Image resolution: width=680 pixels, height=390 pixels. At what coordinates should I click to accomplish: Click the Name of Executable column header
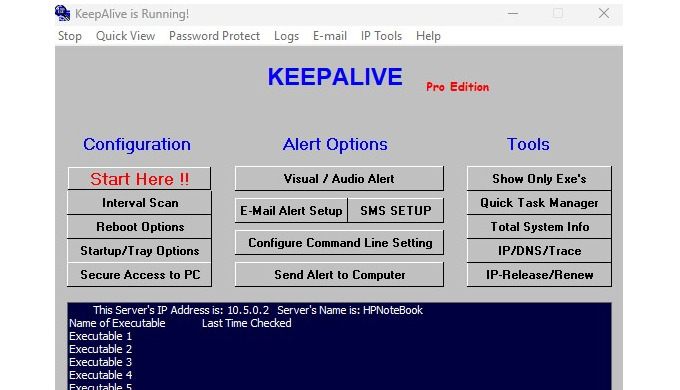click(x=117, y=323)
